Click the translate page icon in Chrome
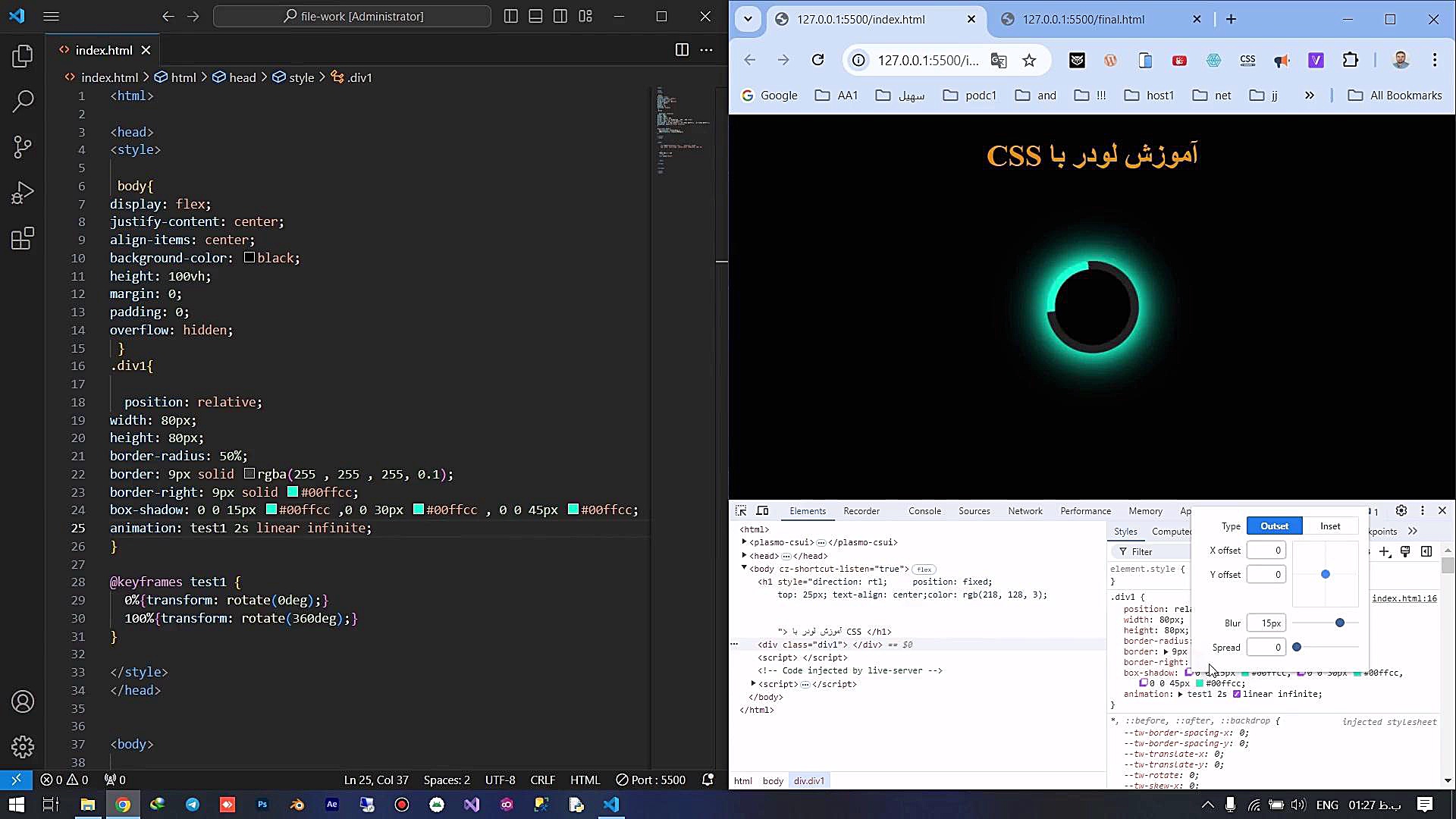Screen dimensions: 1456x819 tap(999, 60)
